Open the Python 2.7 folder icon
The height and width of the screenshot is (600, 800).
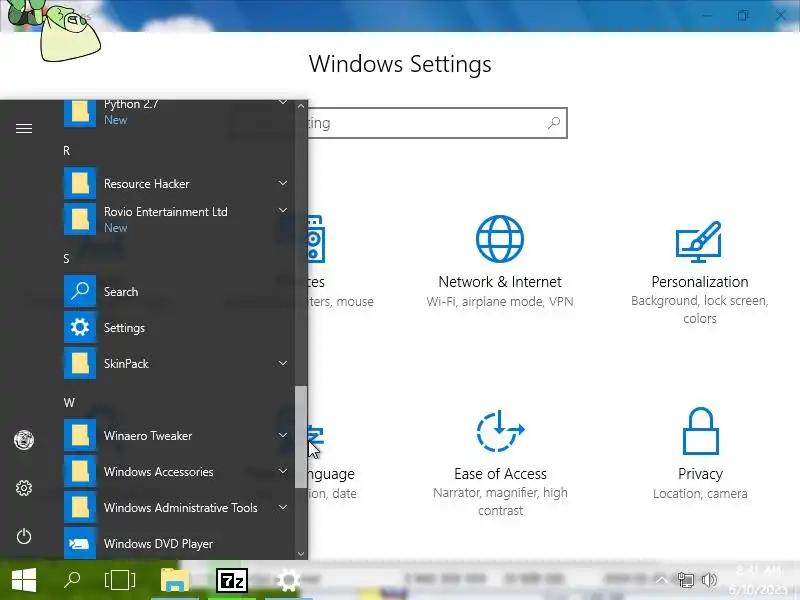point(80,112)
